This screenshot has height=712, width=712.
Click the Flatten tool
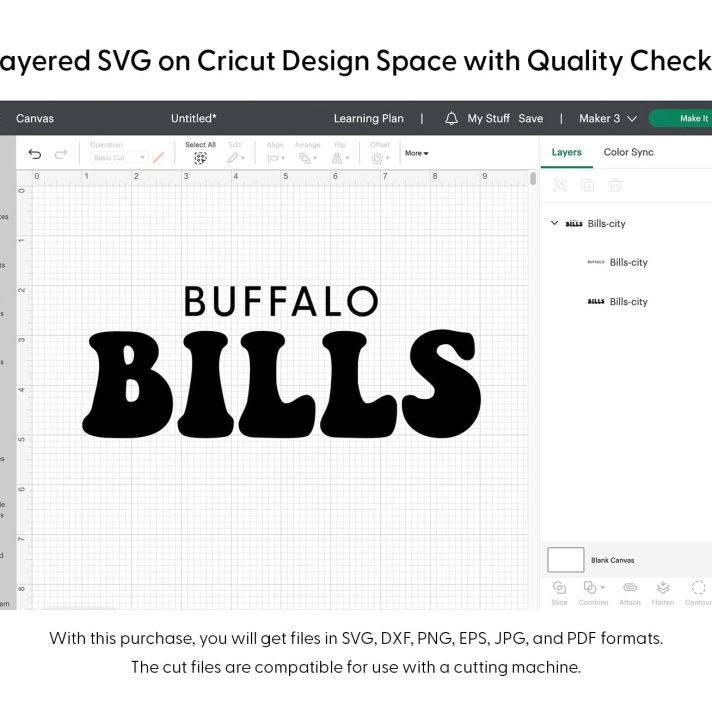(x=663, y=593)
